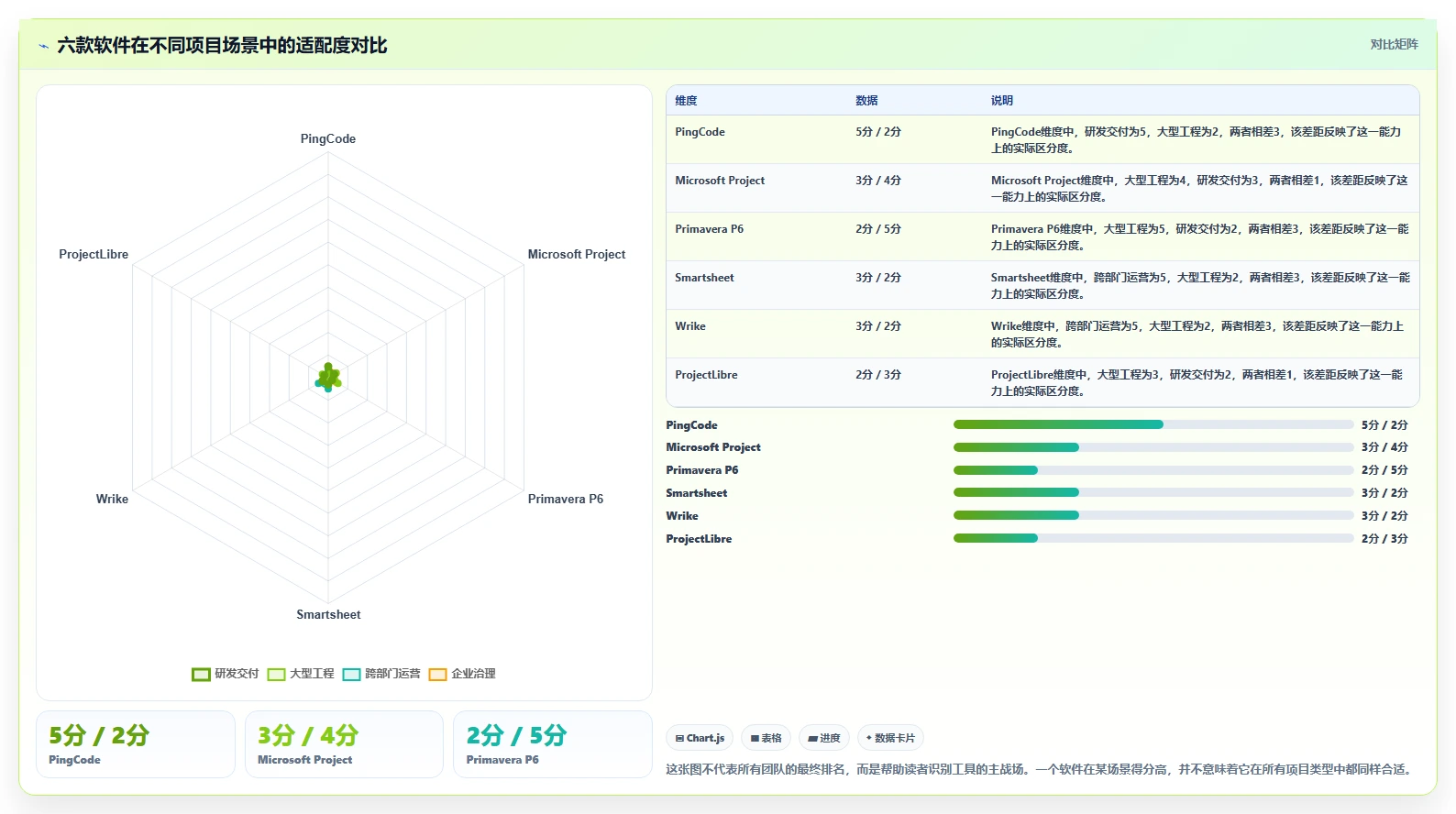Click the footnote text starting with 这张图不代表
The width and height of the screenshot is (1456, 814).
(x=1042, y=769)
